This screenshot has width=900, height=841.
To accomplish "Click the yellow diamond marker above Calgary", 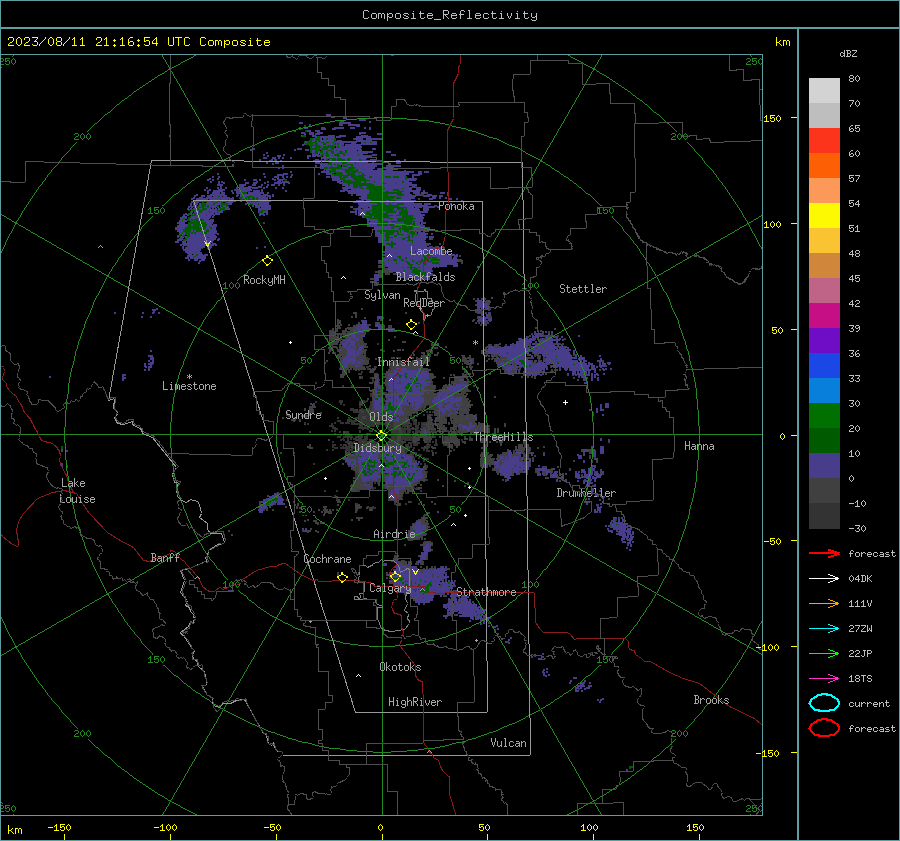I will pyautogui.click(x=395, y=576).
